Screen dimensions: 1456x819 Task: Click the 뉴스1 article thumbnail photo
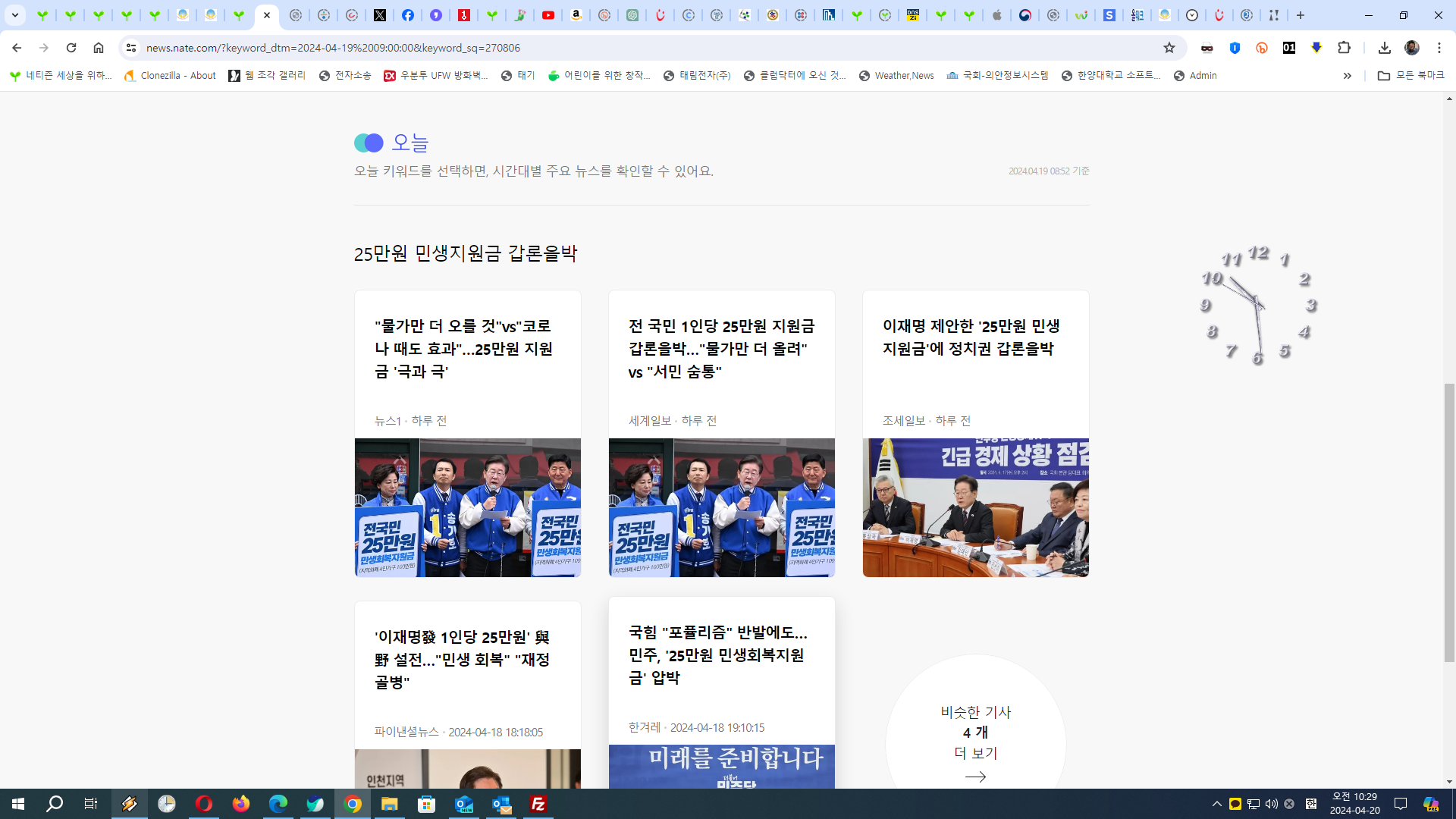[x=468, y=507]
